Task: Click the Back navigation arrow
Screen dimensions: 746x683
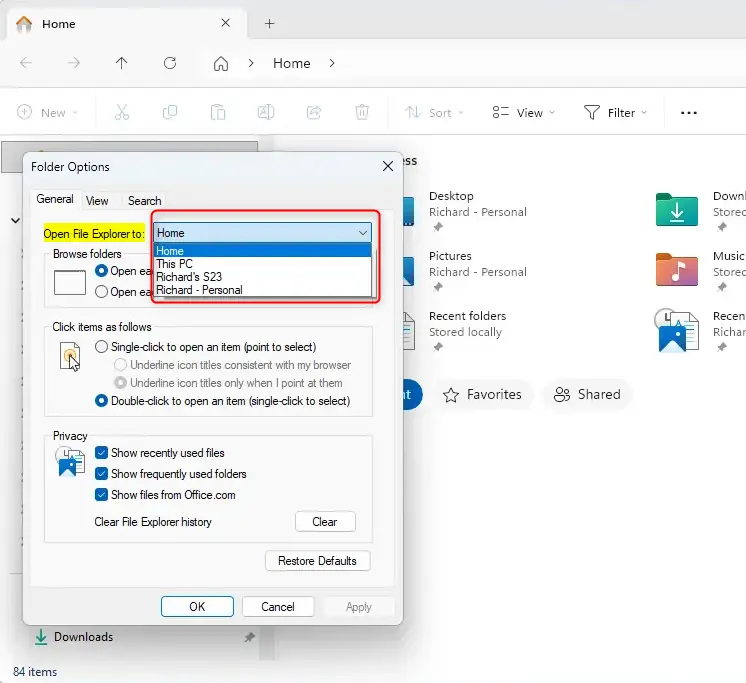Action: click(26, 63)
